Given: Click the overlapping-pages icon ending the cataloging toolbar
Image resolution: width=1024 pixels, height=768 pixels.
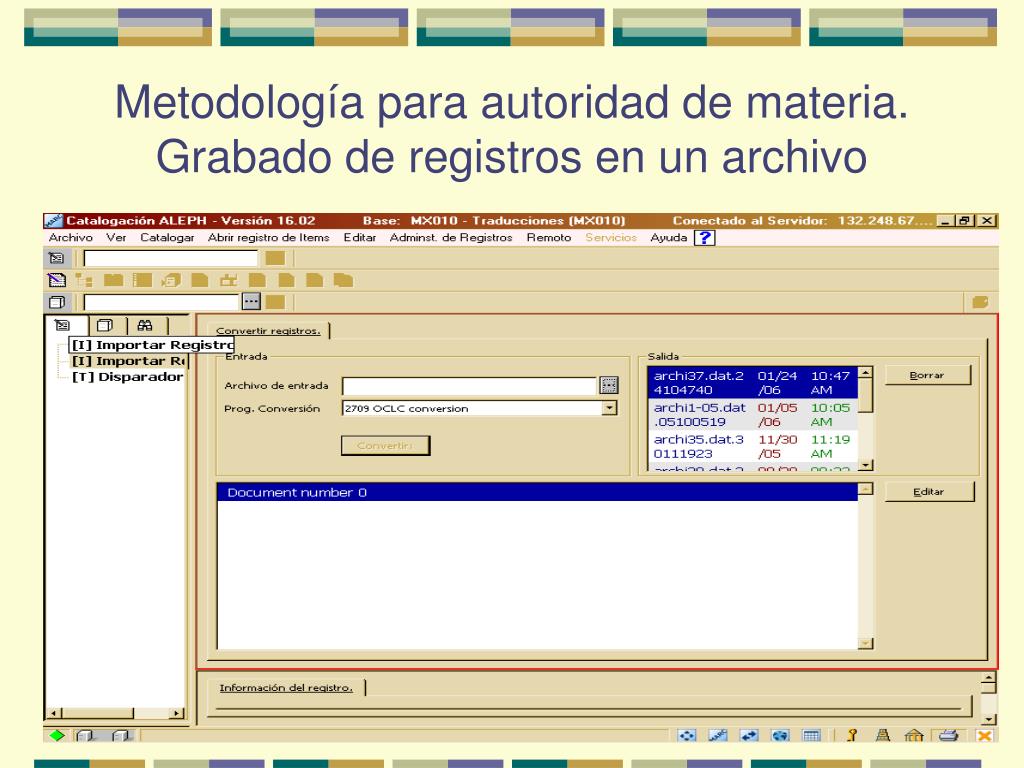Looking at the screenshot, I should click(343, 280).
